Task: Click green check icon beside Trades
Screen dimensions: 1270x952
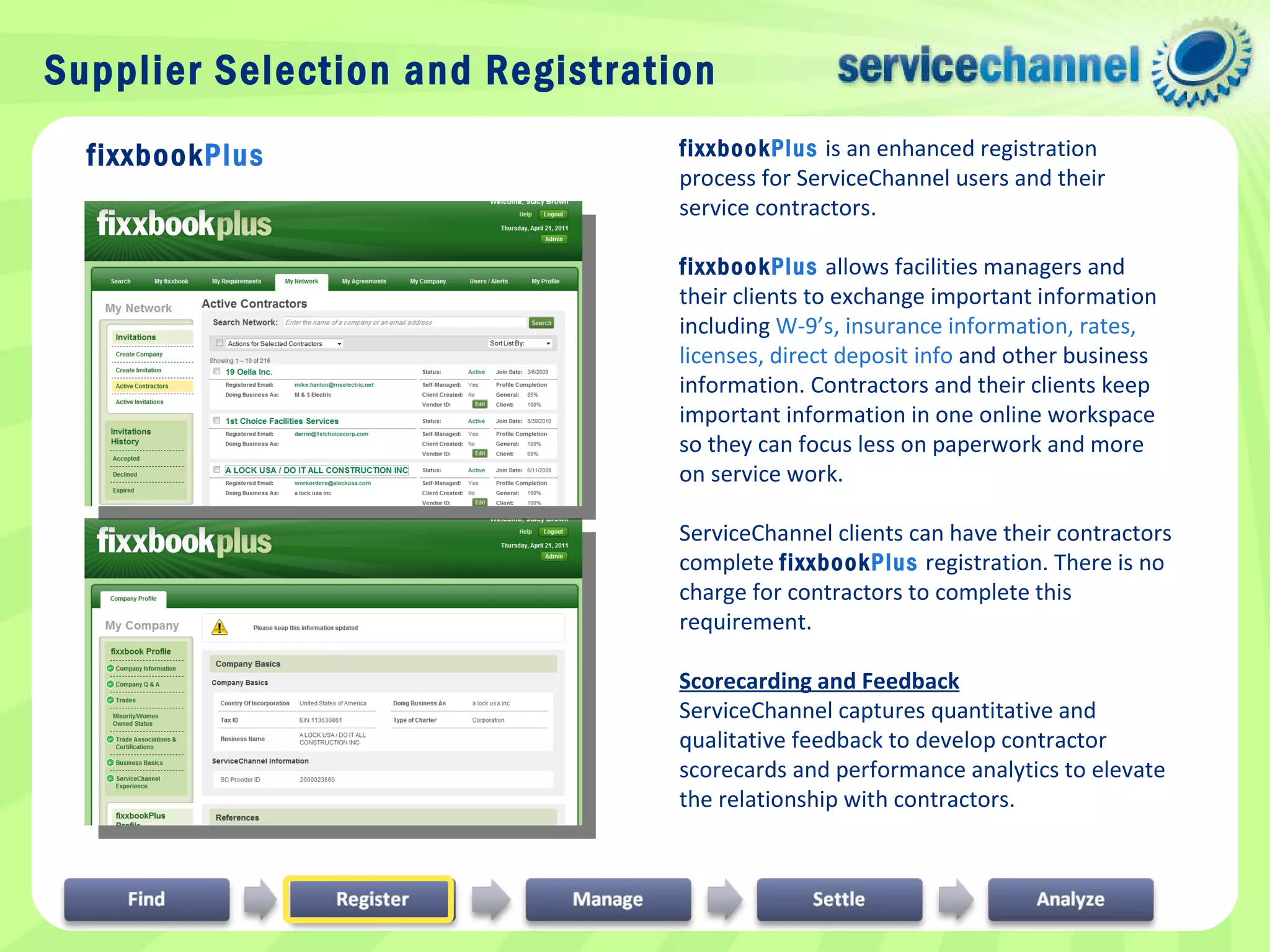Action: tap(110, 700)
